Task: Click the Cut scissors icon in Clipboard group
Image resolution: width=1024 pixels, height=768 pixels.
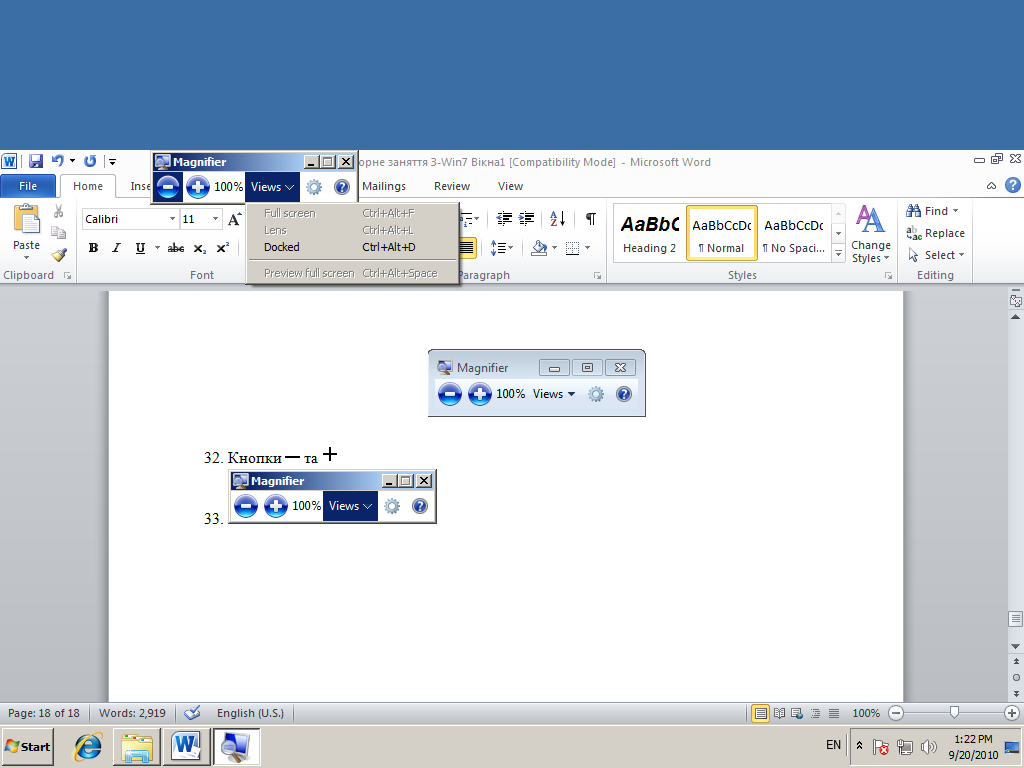Action: pos(58,212)
